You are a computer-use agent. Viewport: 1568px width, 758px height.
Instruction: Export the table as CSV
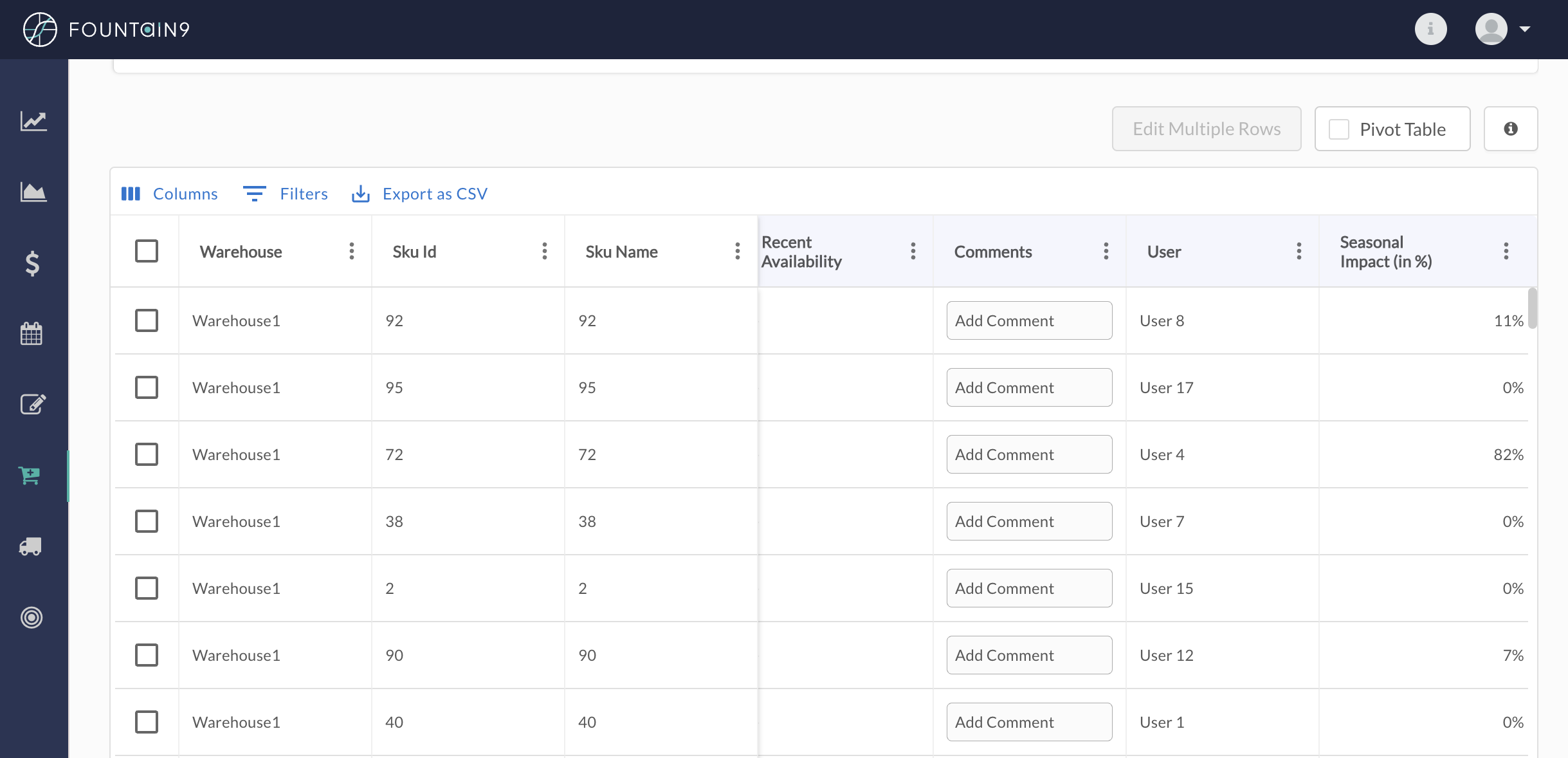[420, 194]
